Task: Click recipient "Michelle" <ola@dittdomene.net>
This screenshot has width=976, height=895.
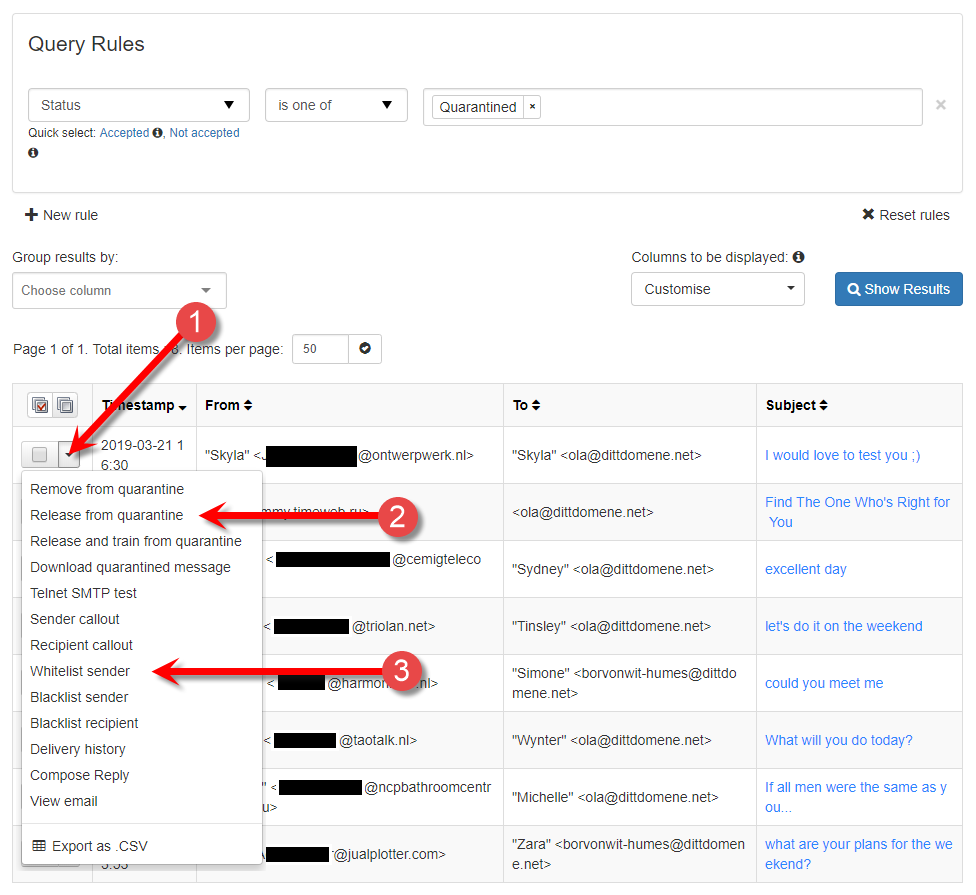Action: [615, 797]
